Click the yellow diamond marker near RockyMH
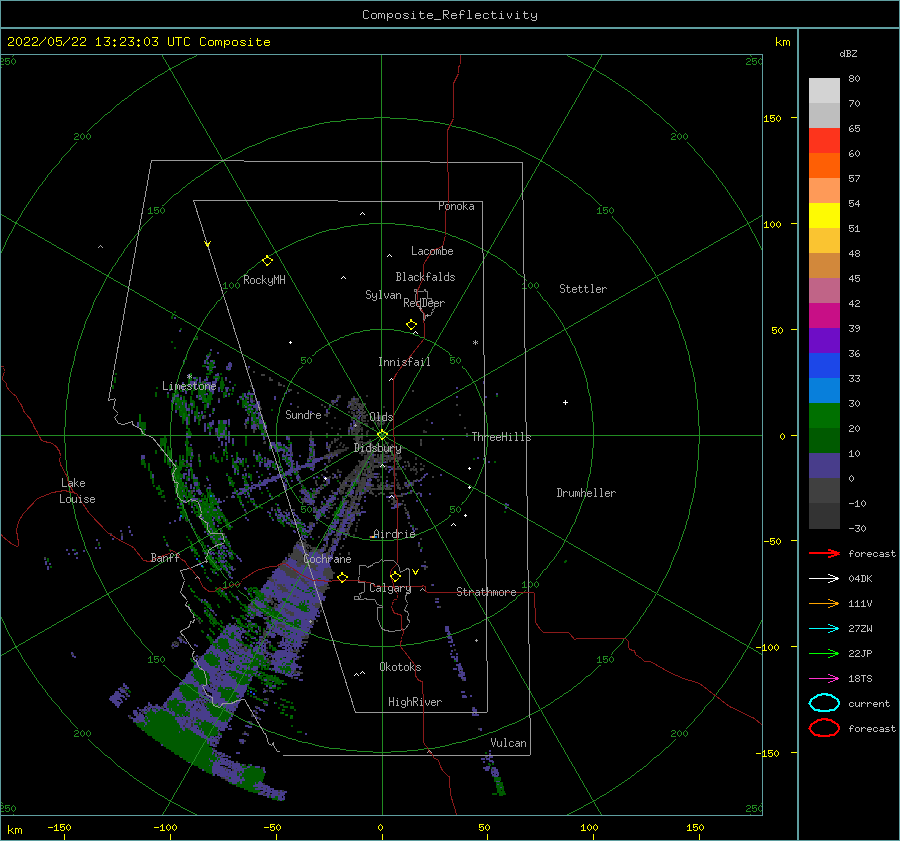Viewport: 900px width, 841px height. [267, 261]
